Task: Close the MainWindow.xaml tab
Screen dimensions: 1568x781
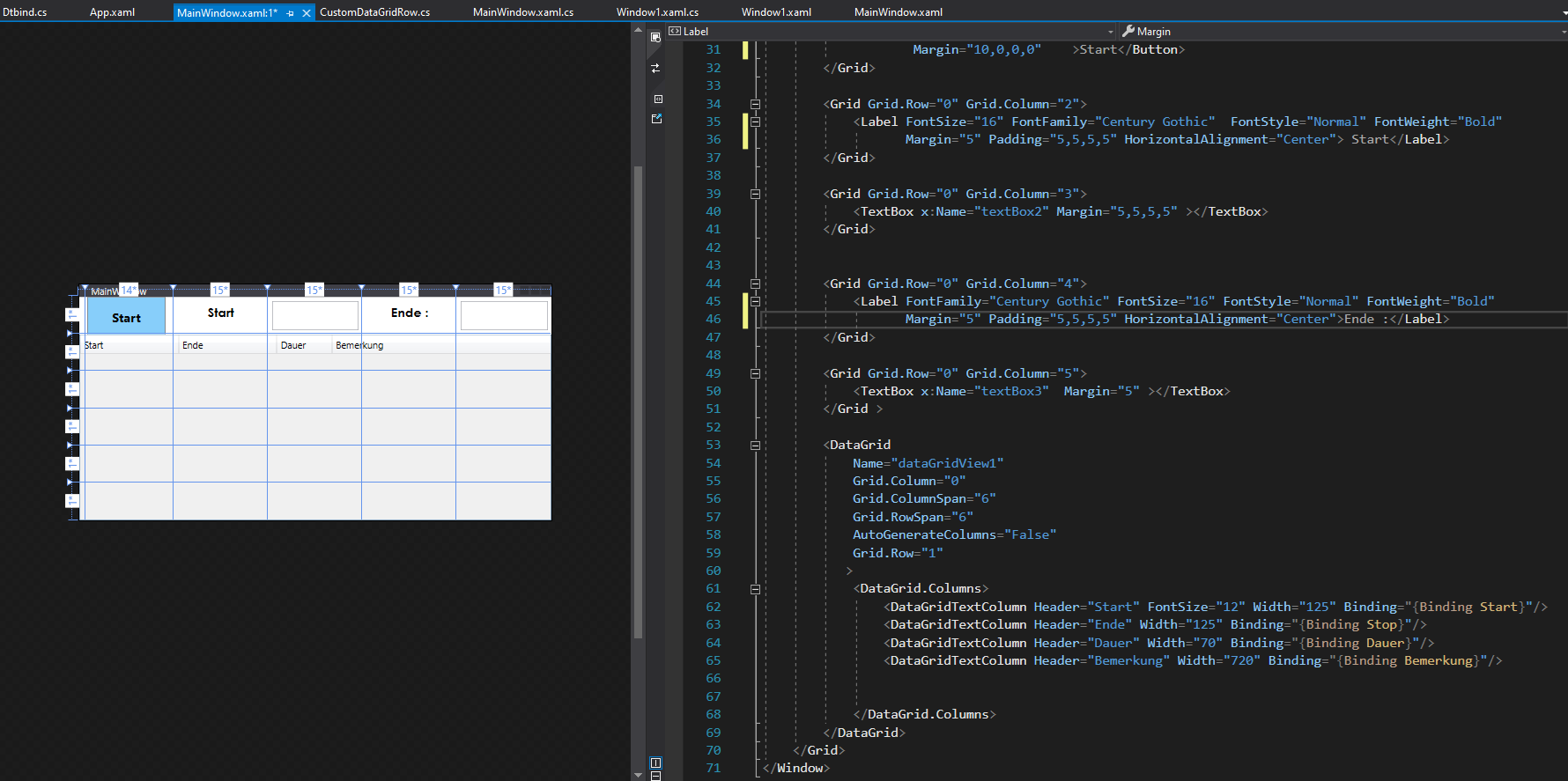Action: click(x=307, y=13)
